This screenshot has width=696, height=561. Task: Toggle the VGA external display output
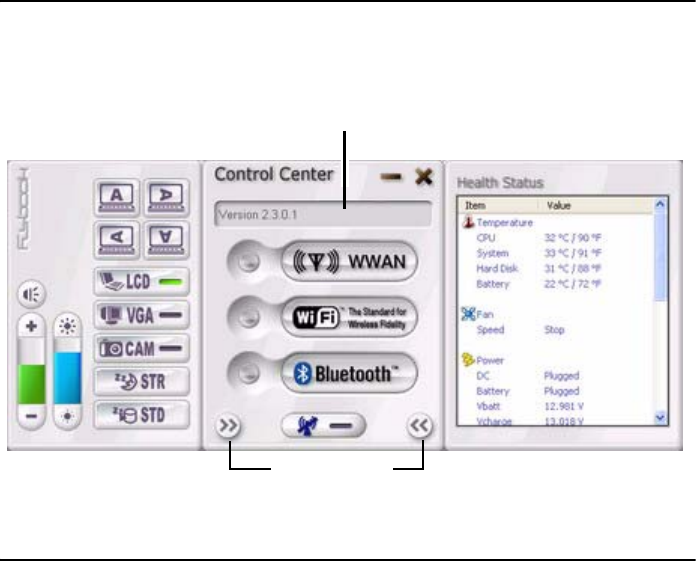[142, 315]
